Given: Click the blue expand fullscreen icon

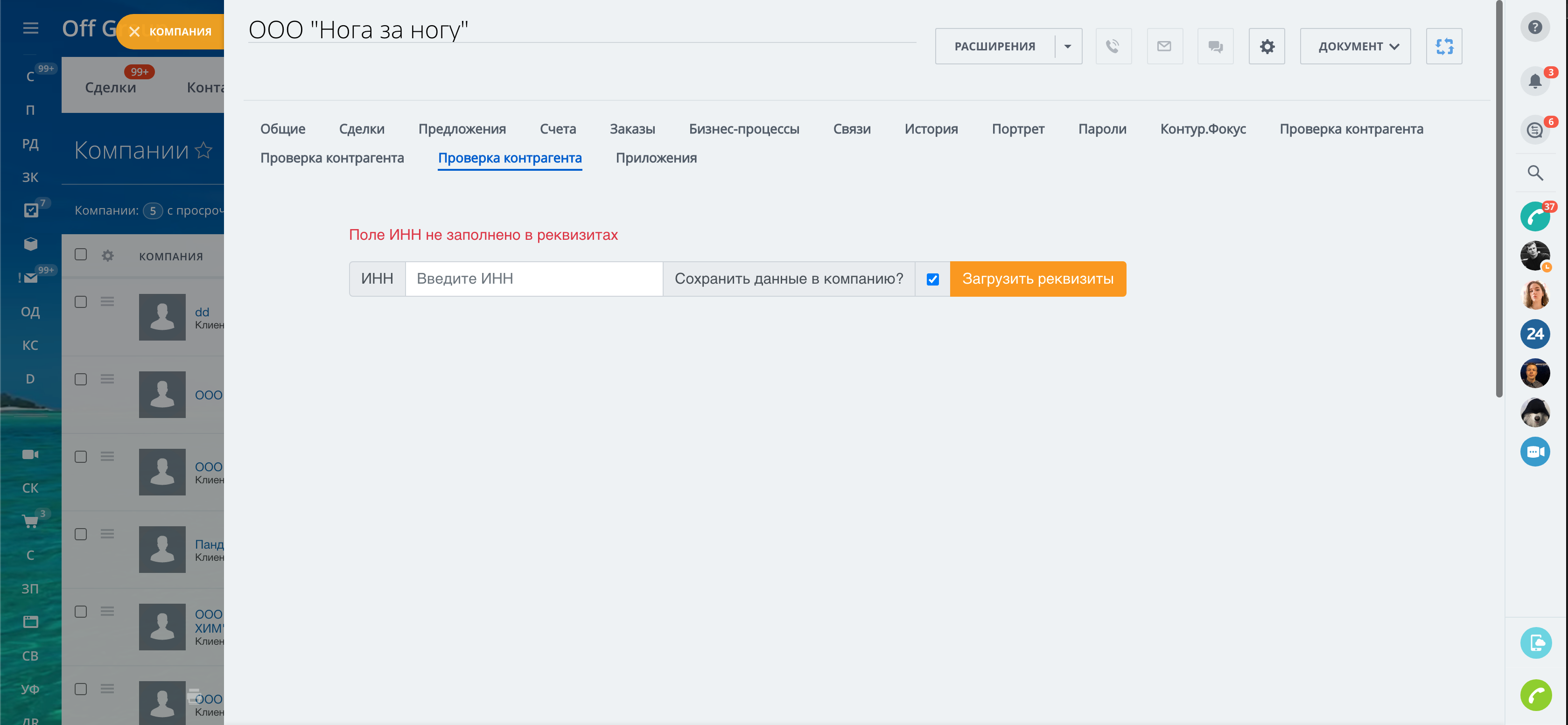Looking at the screenshot, I should (1443, 46).
